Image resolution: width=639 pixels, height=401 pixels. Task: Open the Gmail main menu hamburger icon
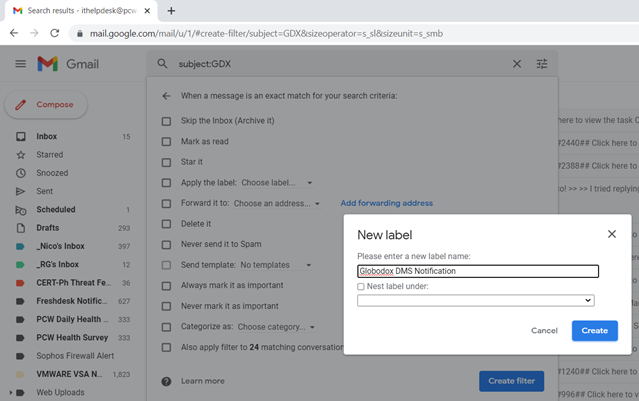click(x=20, y=64)
